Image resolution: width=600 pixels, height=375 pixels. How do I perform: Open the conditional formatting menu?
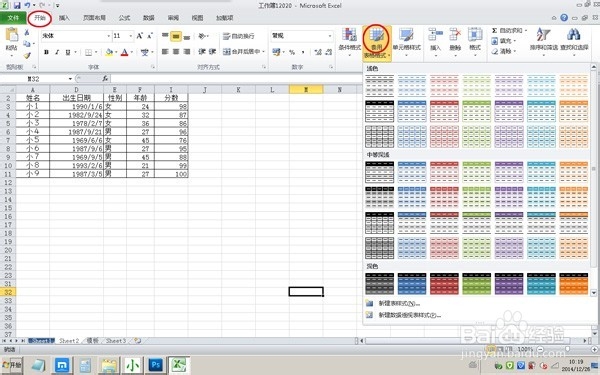[x=349, y=42]
